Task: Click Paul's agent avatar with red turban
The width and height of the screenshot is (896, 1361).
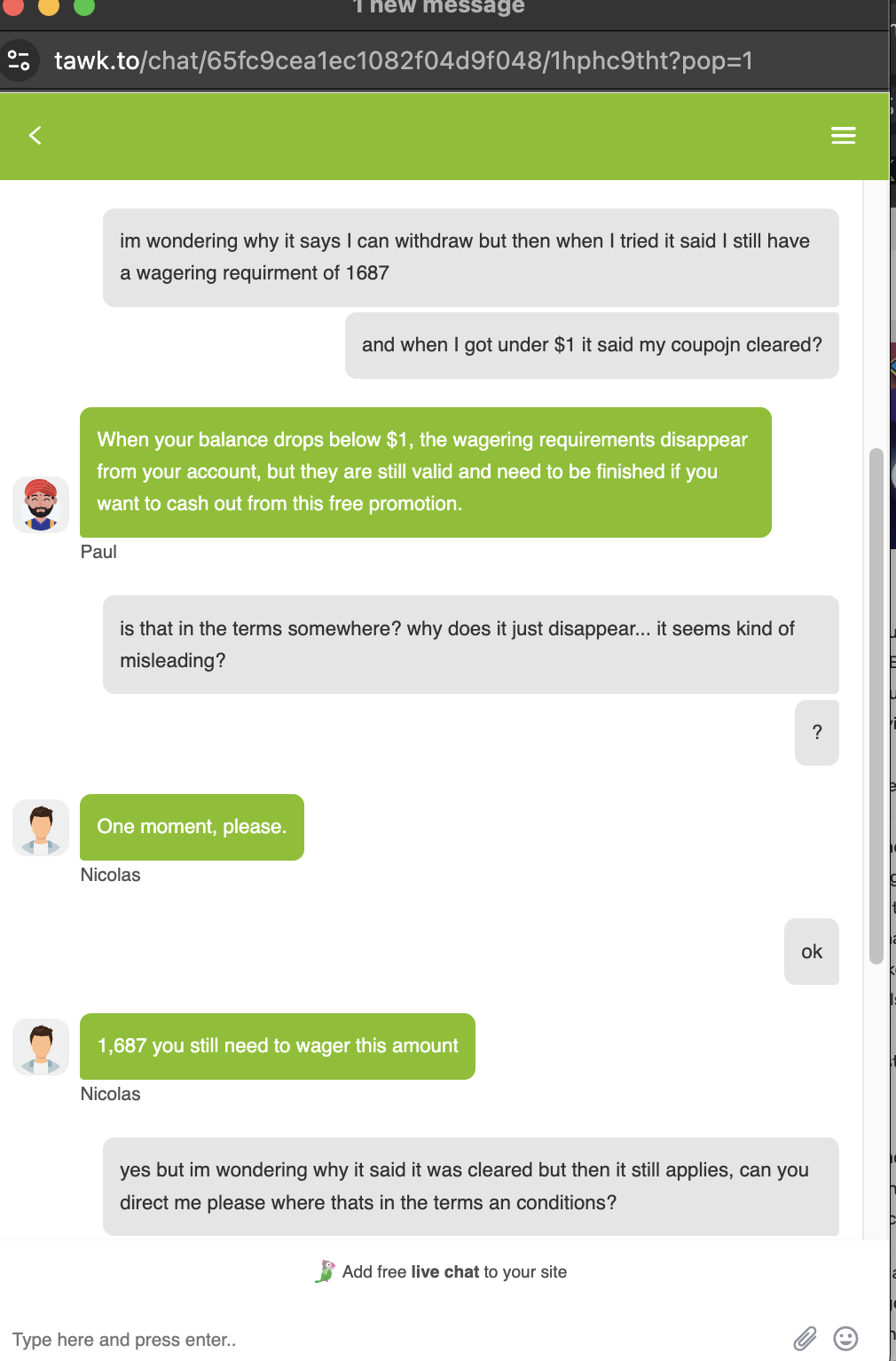Action: pos(41,504)
